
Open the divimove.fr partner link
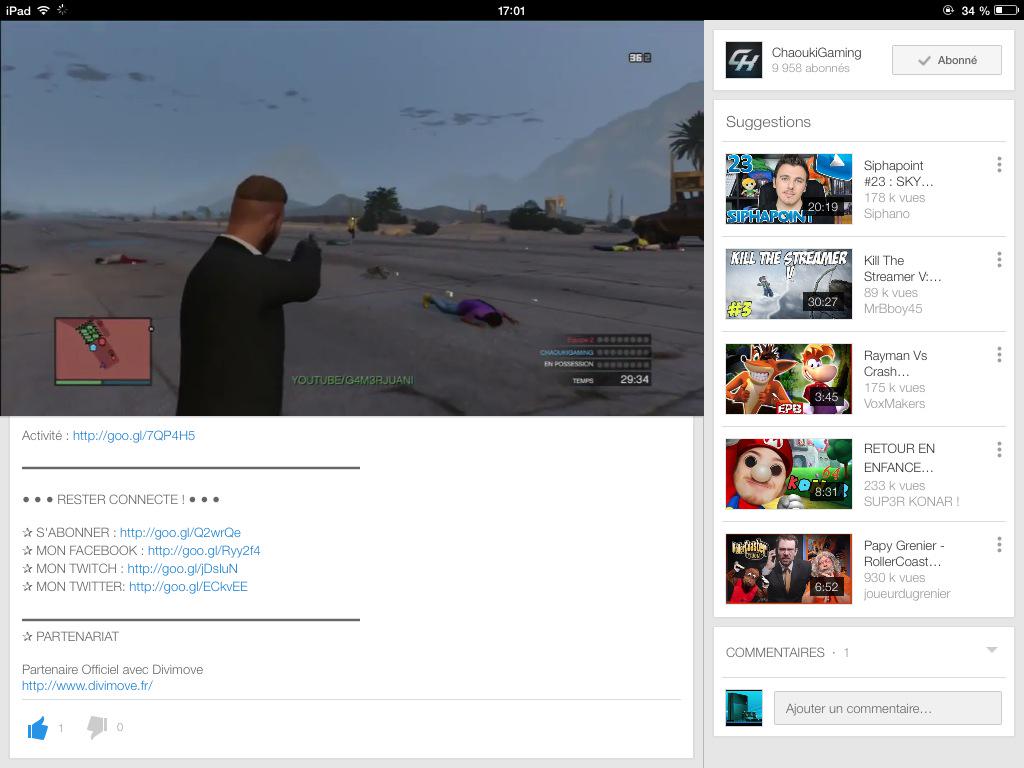(x=87, y=686)
